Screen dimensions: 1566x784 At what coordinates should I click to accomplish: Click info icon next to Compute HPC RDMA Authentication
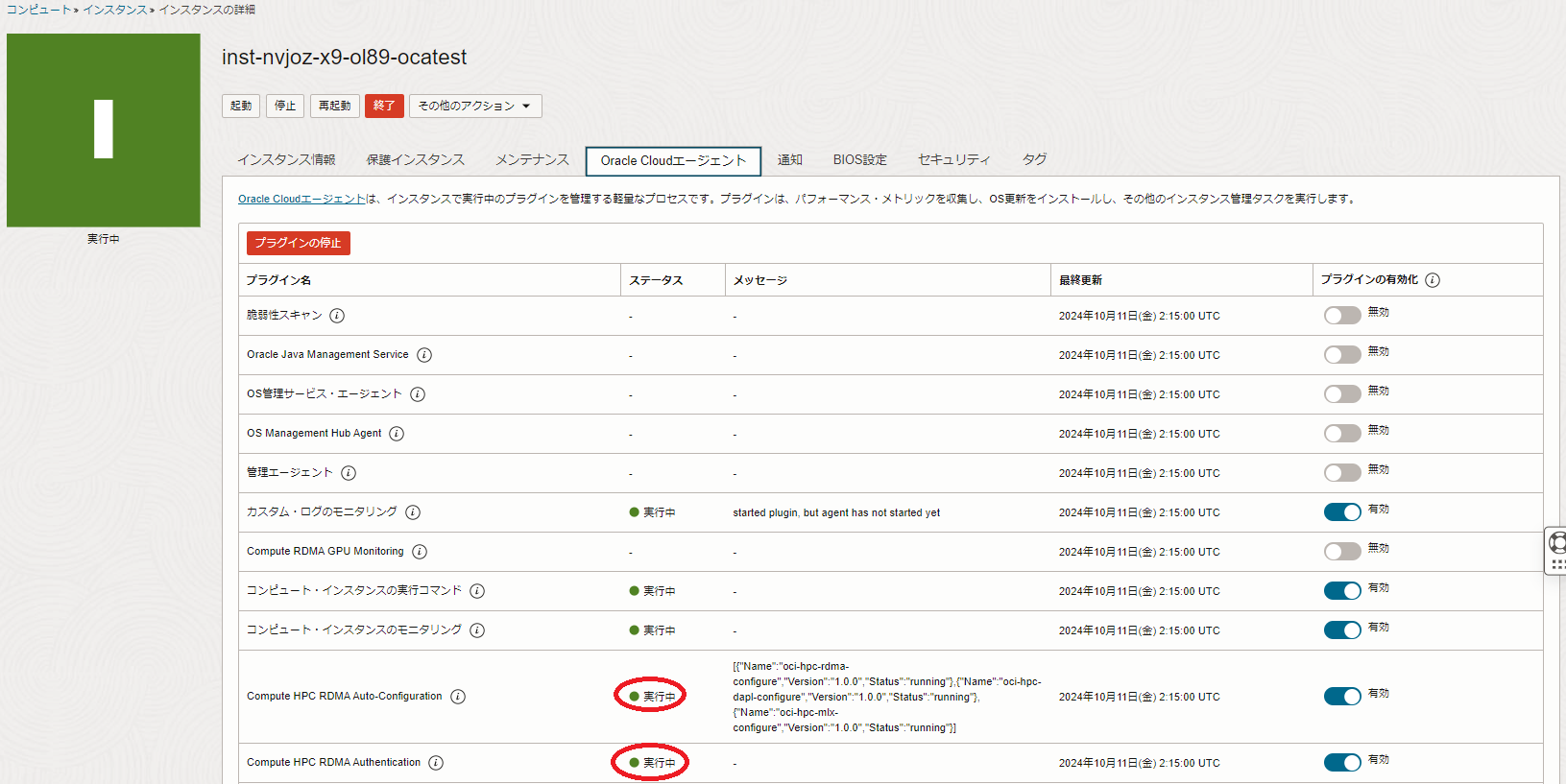coord(436,763)
